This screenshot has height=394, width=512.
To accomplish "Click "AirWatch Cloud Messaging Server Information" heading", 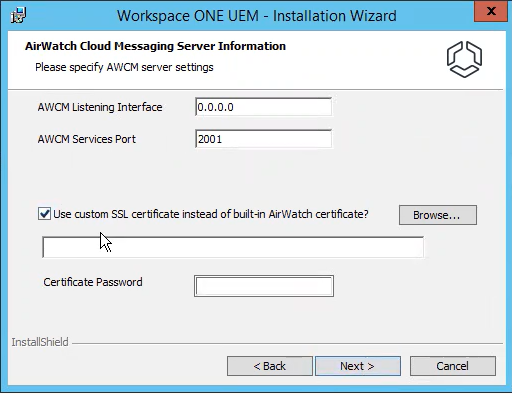I will pos(155,46).
